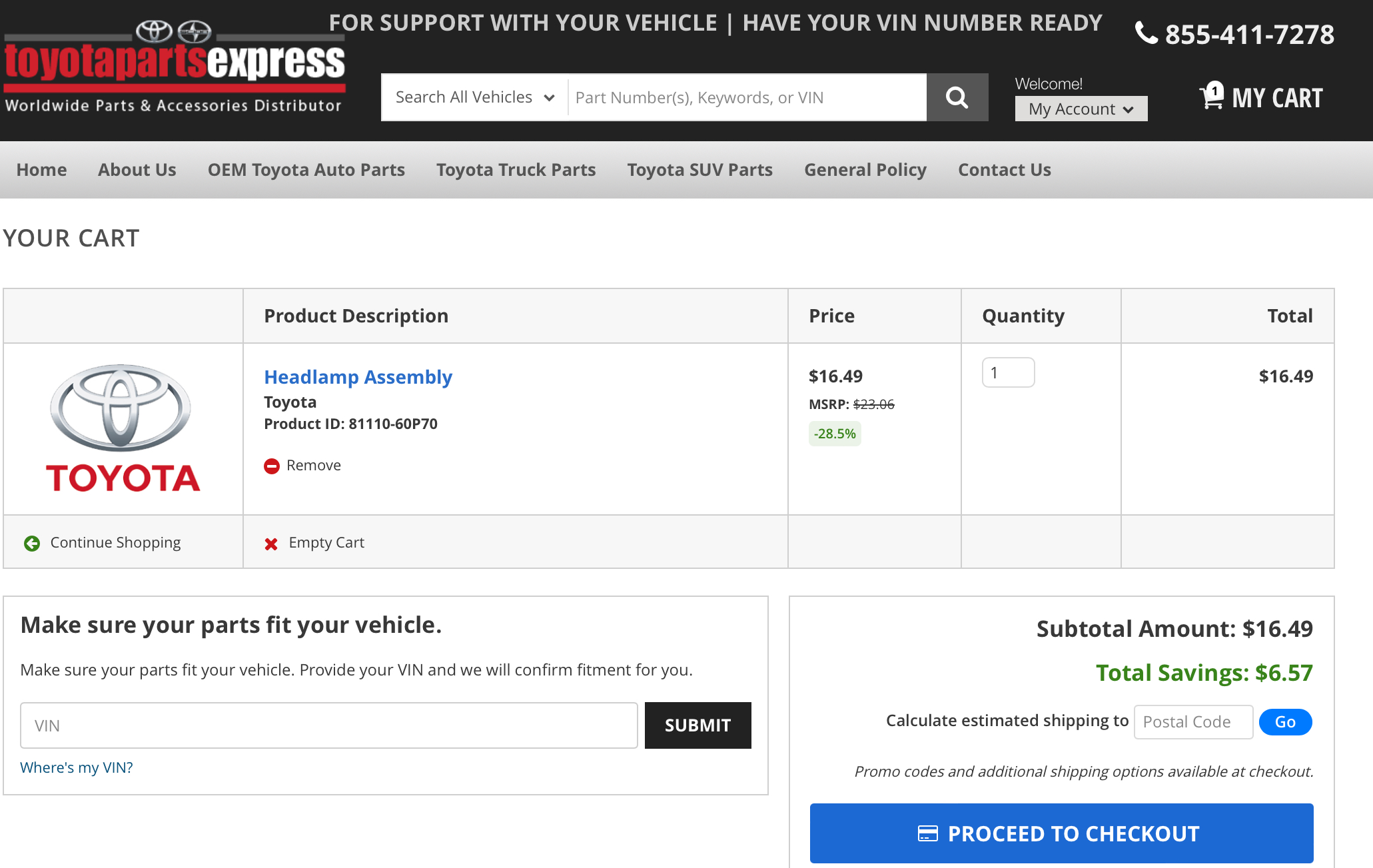The width and height of the screenshot is (1373, 868).
Task: Select the Contact Us menu item
Action: tap(1004, 170)
